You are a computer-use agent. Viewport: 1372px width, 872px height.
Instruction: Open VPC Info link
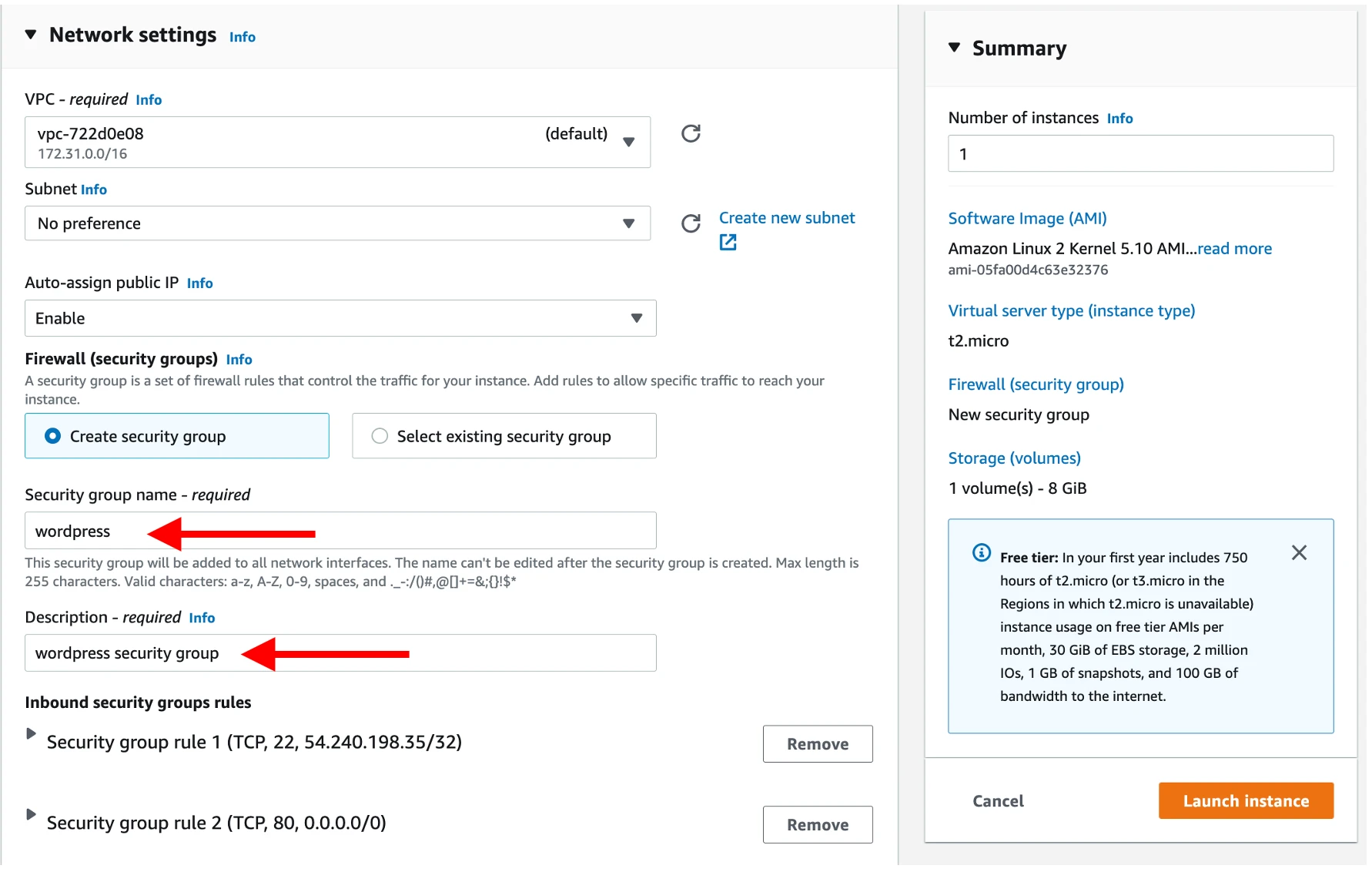click(x=149, y=100)
